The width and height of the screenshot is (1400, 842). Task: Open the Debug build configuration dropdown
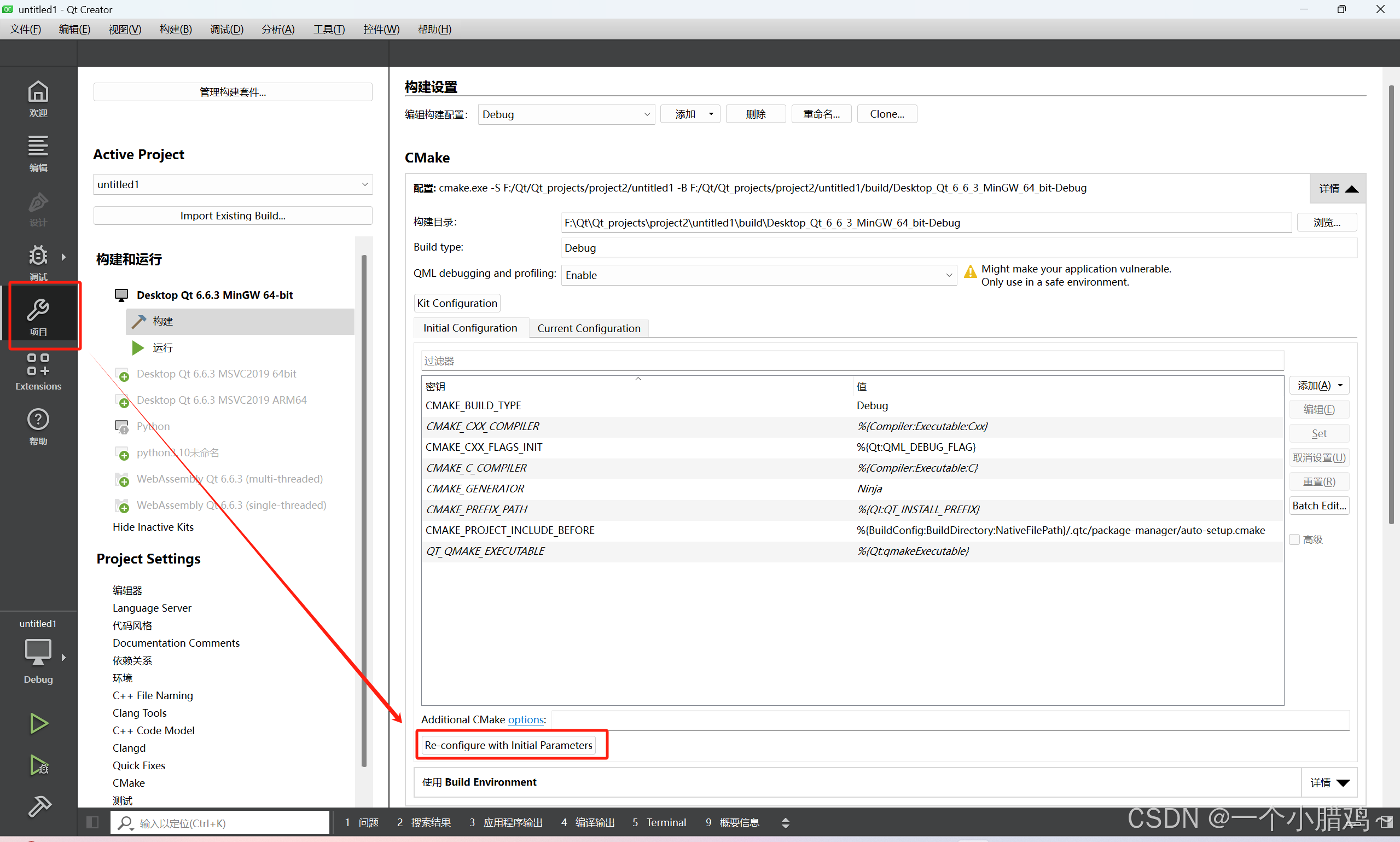pyautogui.click(x=566, y=114)
